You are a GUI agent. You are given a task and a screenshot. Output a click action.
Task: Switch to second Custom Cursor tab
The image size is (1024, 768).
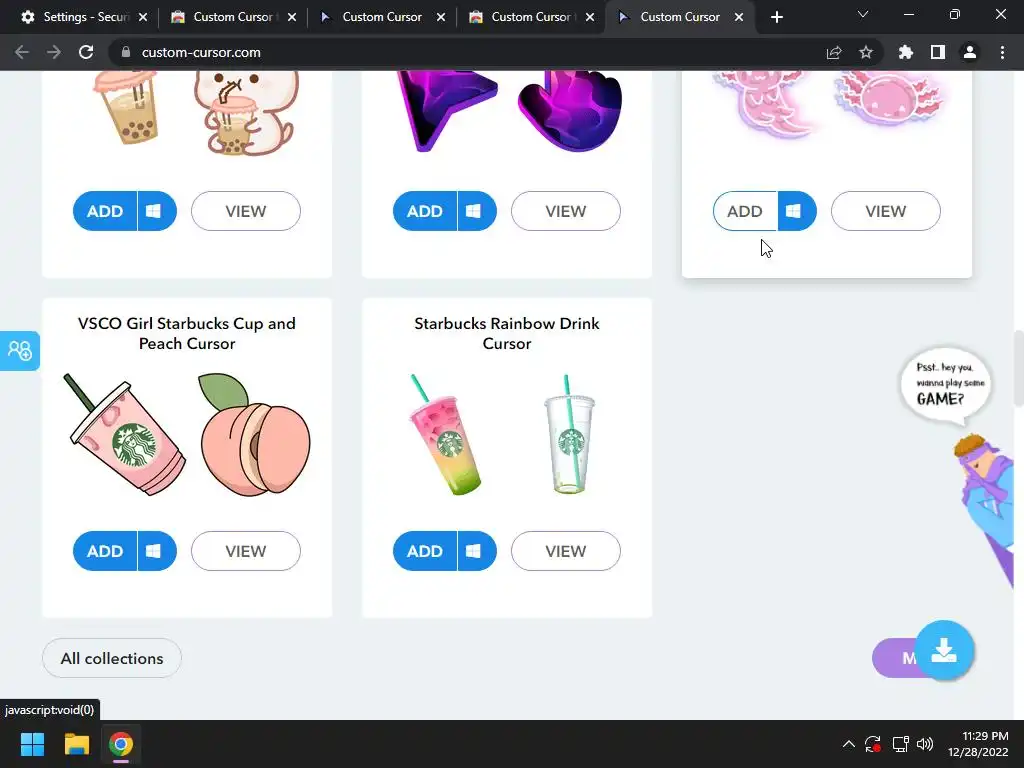[233, 17]
